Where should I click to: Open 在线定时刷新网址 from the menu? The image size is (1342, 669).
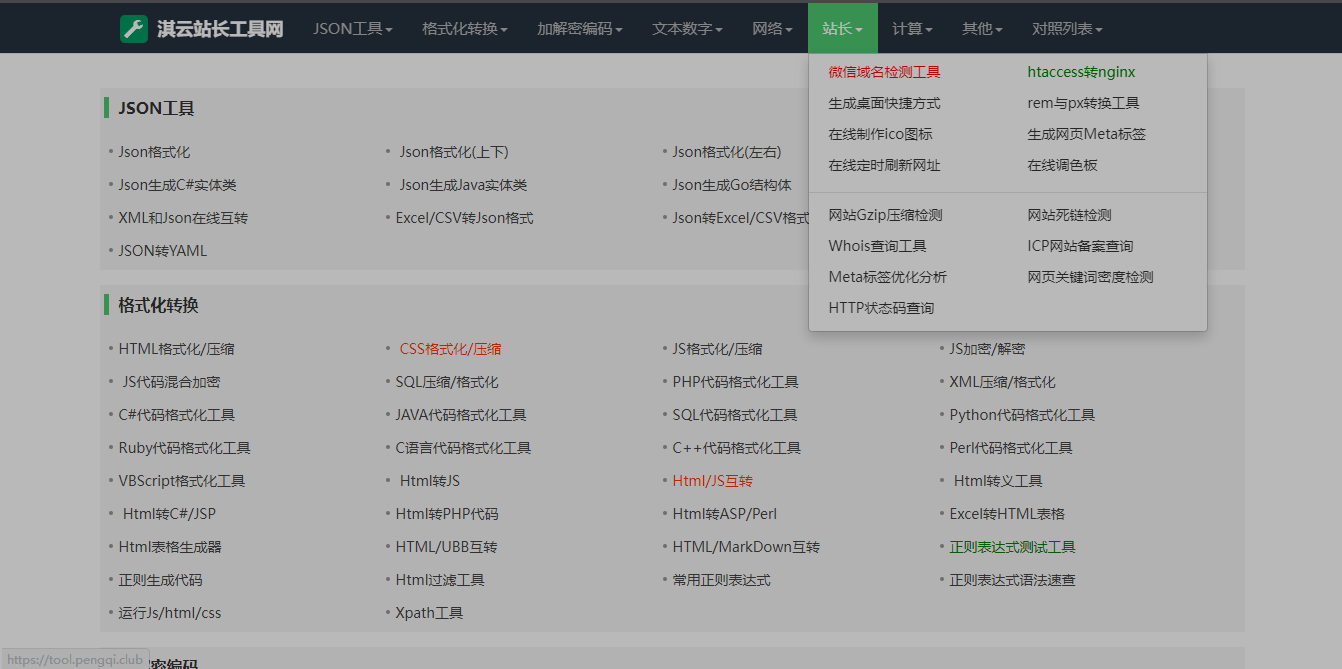[x=884, y=165]
